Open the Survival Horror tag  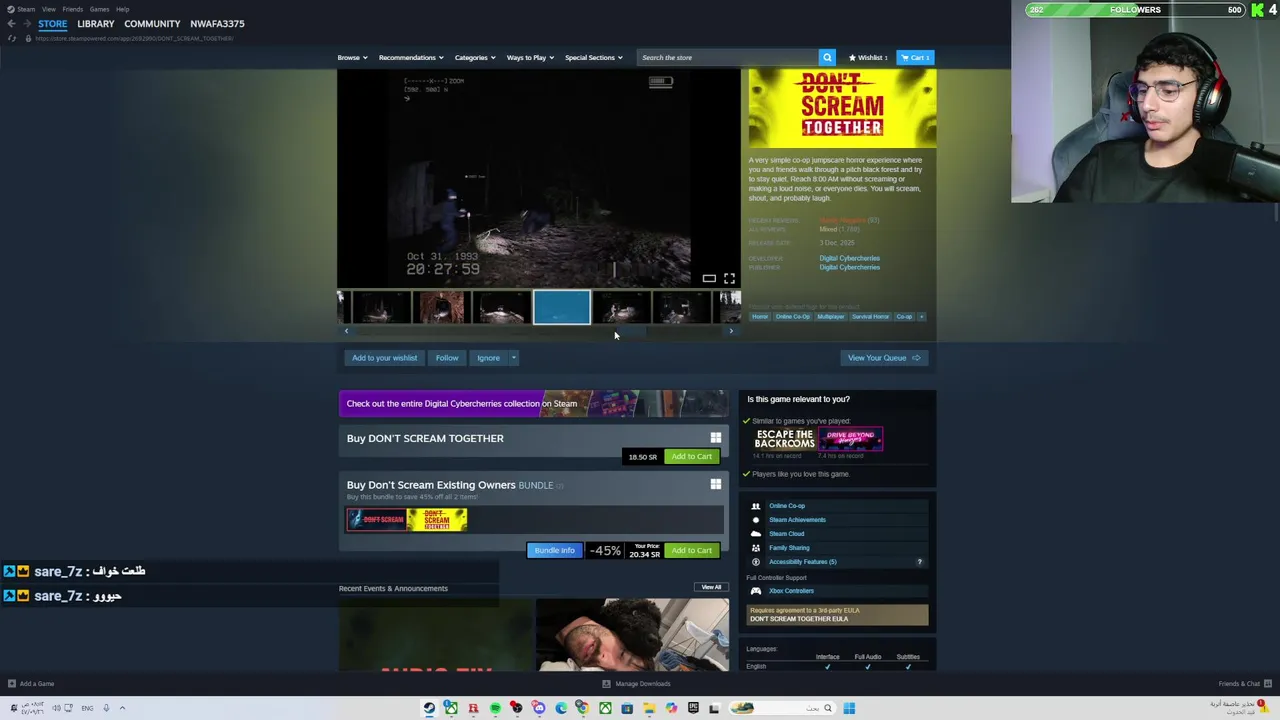(870, 317)
